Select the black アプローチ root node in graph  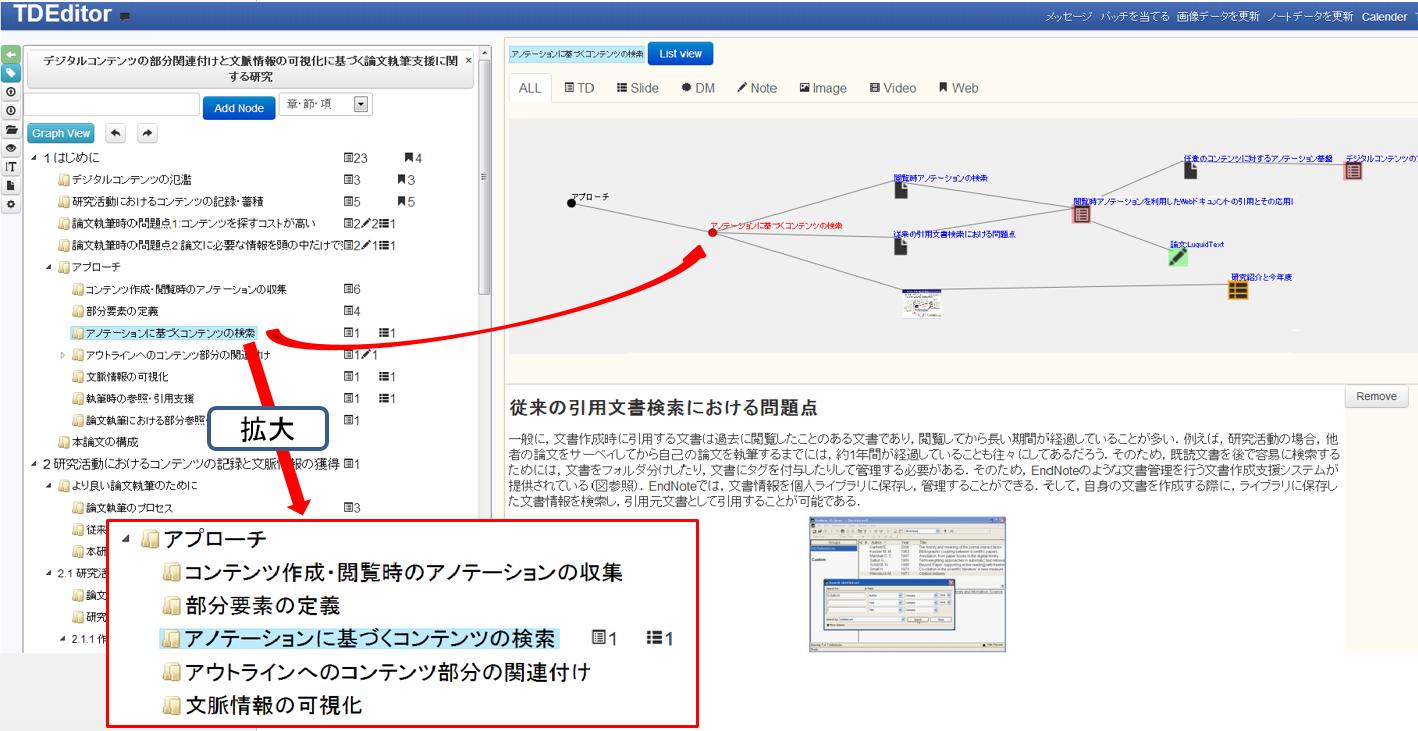click(x=571, y=203)
